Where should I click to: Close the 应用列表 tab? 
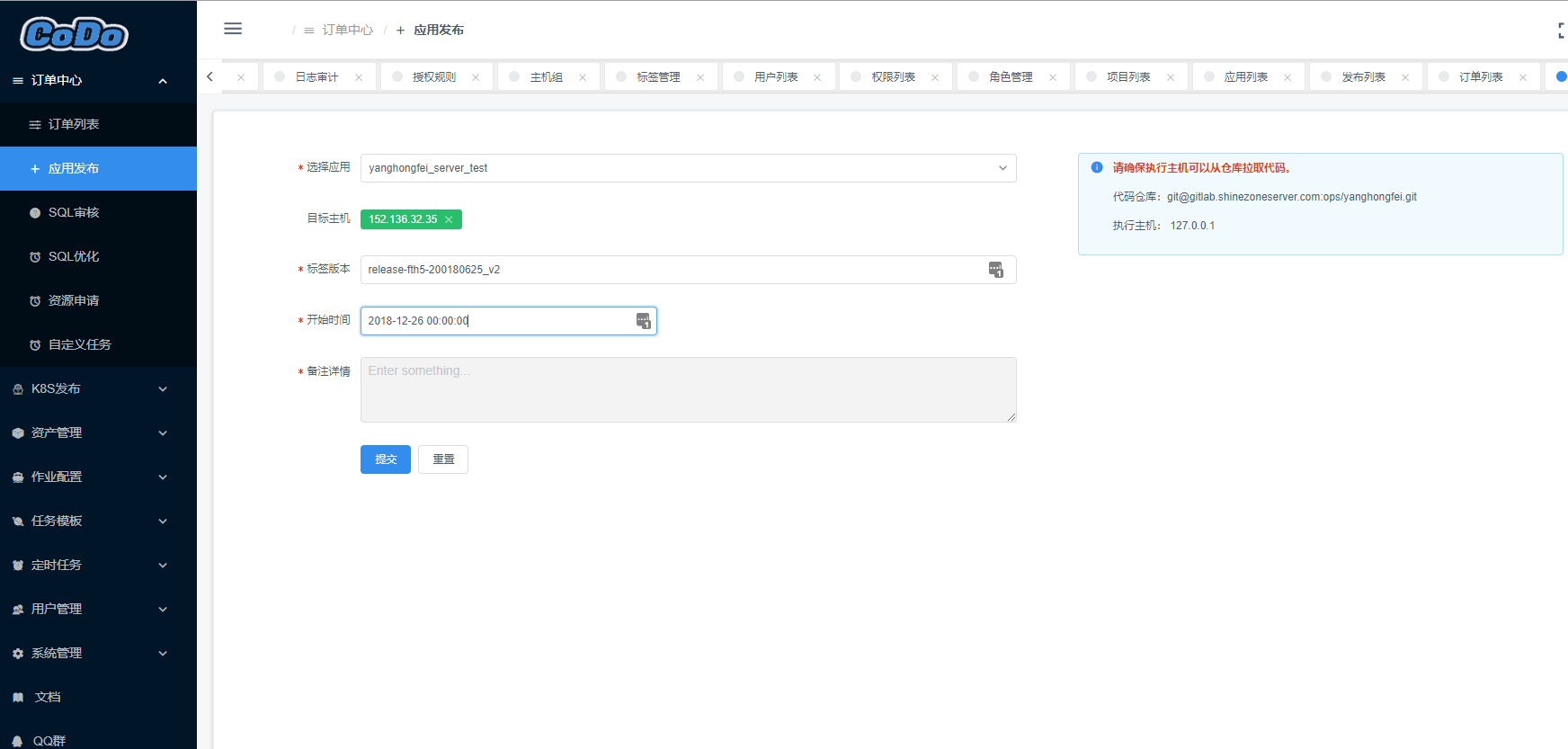(1287, 77)
